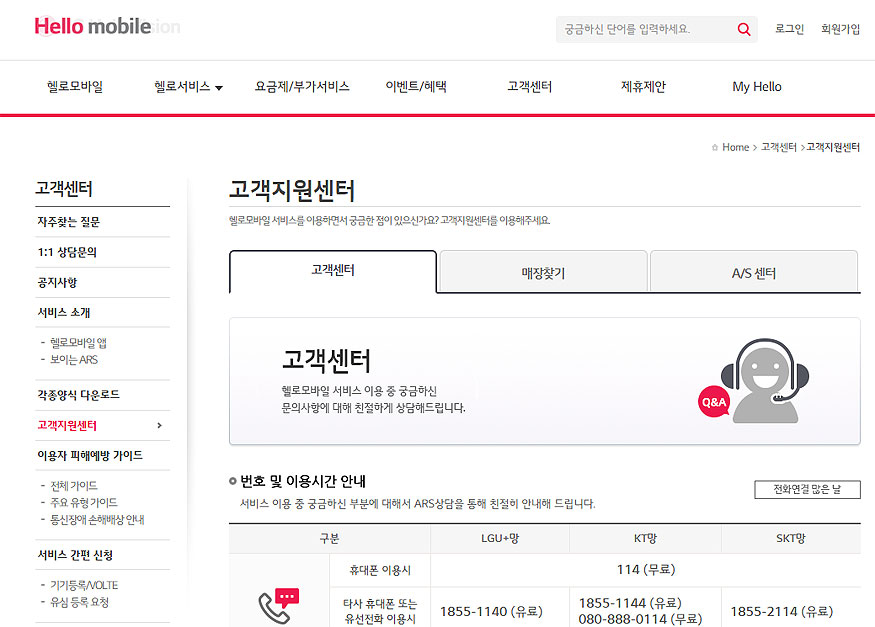
Task: Go to My Hello menu
Action: pyautogui.click(x=756, y=87)
